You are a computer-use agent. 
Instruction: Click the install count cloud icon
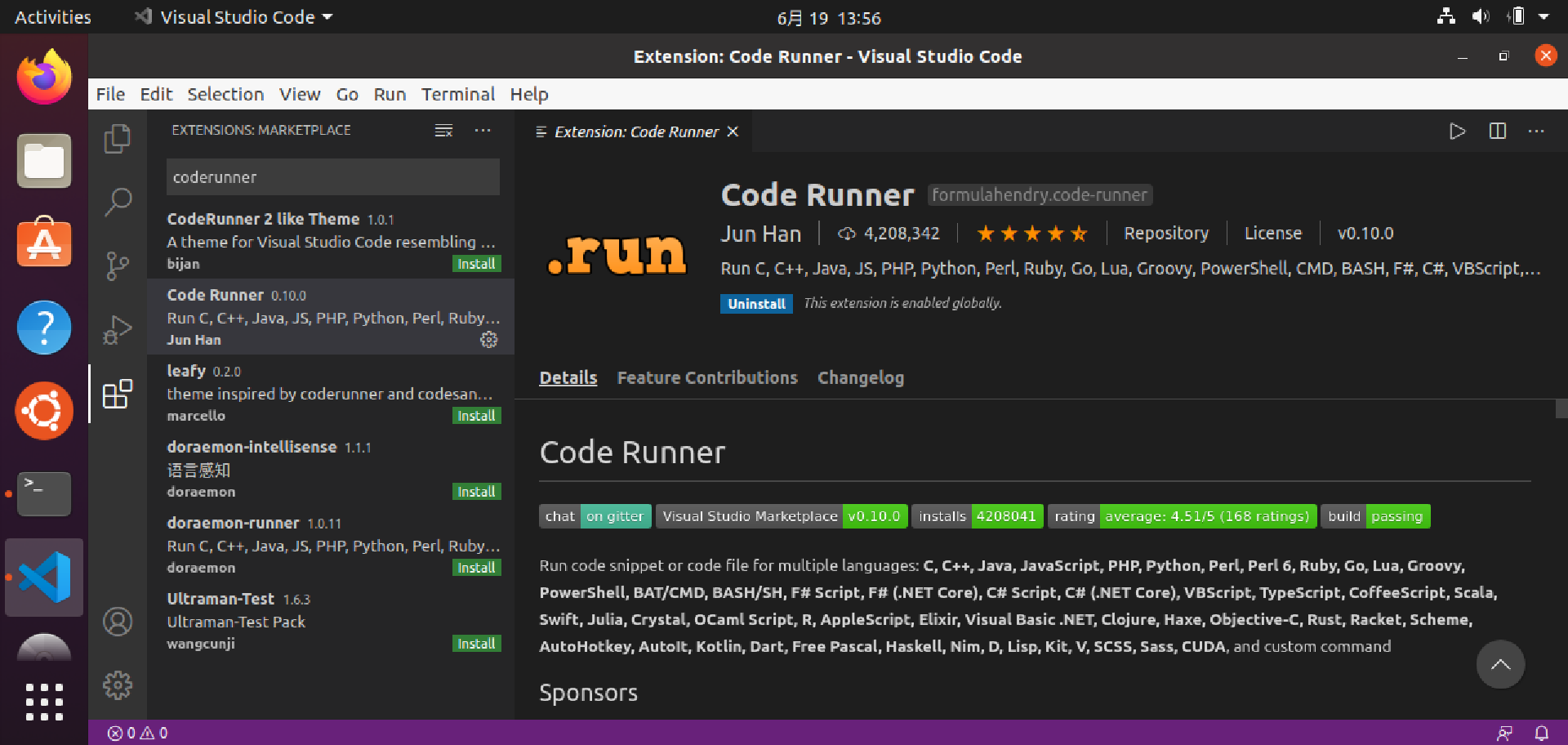(x=847, y=234)
